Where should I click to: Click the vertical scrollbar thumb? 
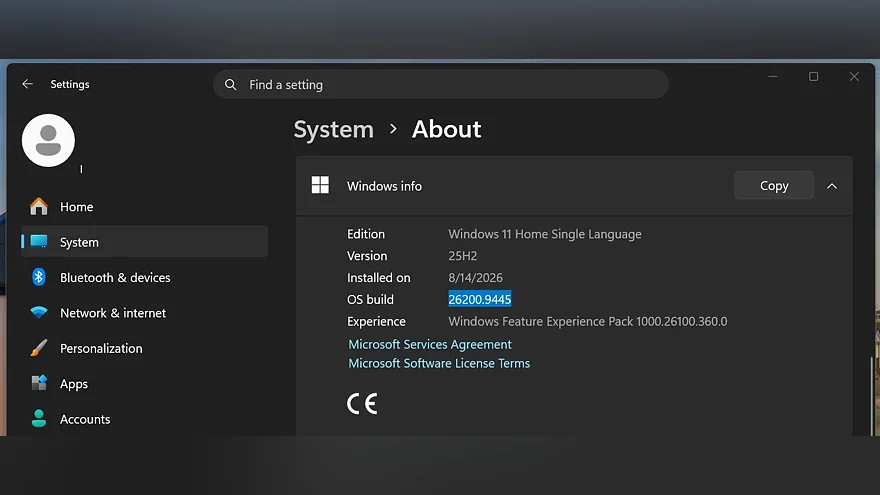(x=872, y=396)
